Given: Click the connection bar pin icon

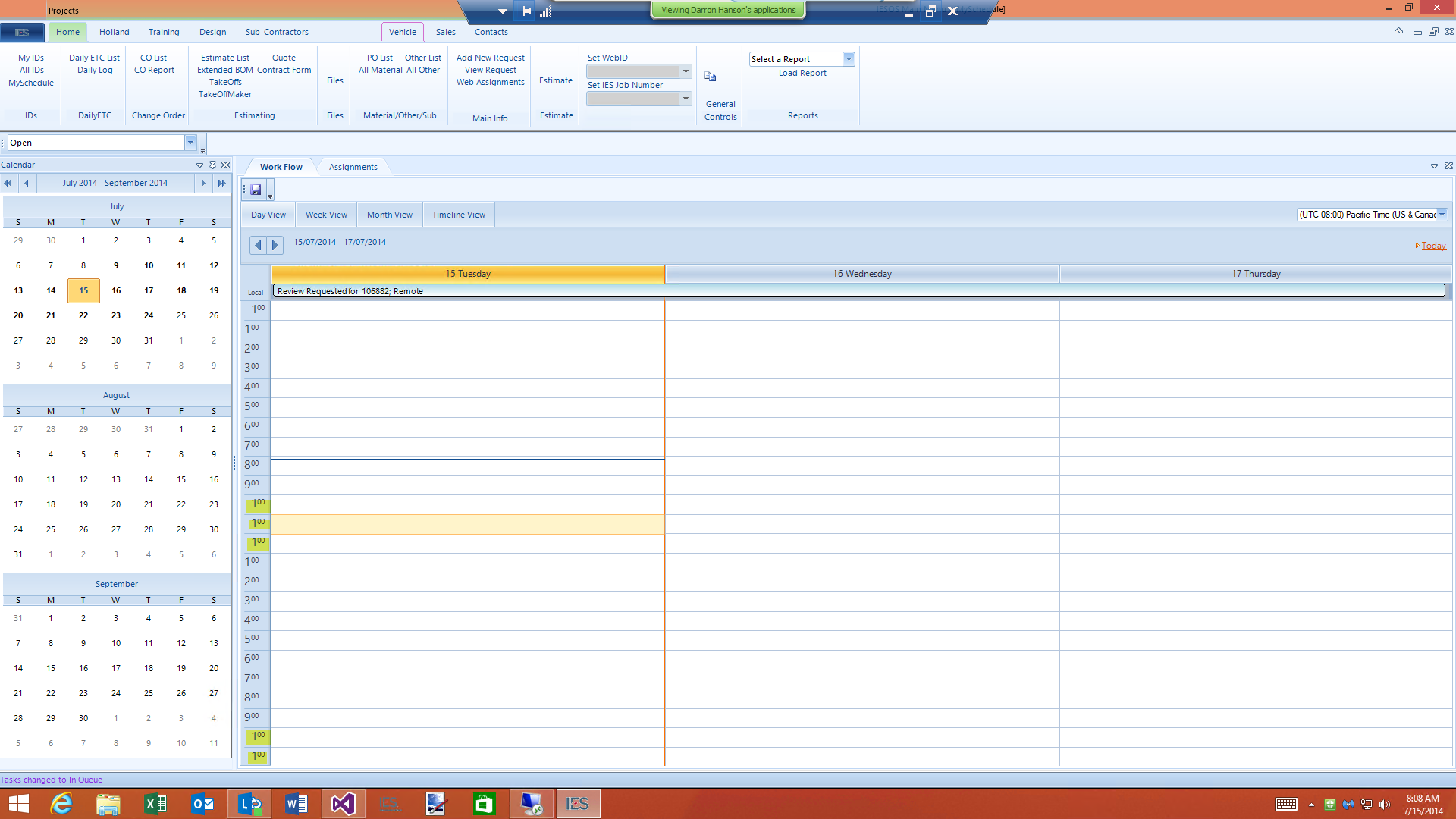Looking at the screenshot, I should 525,11.
